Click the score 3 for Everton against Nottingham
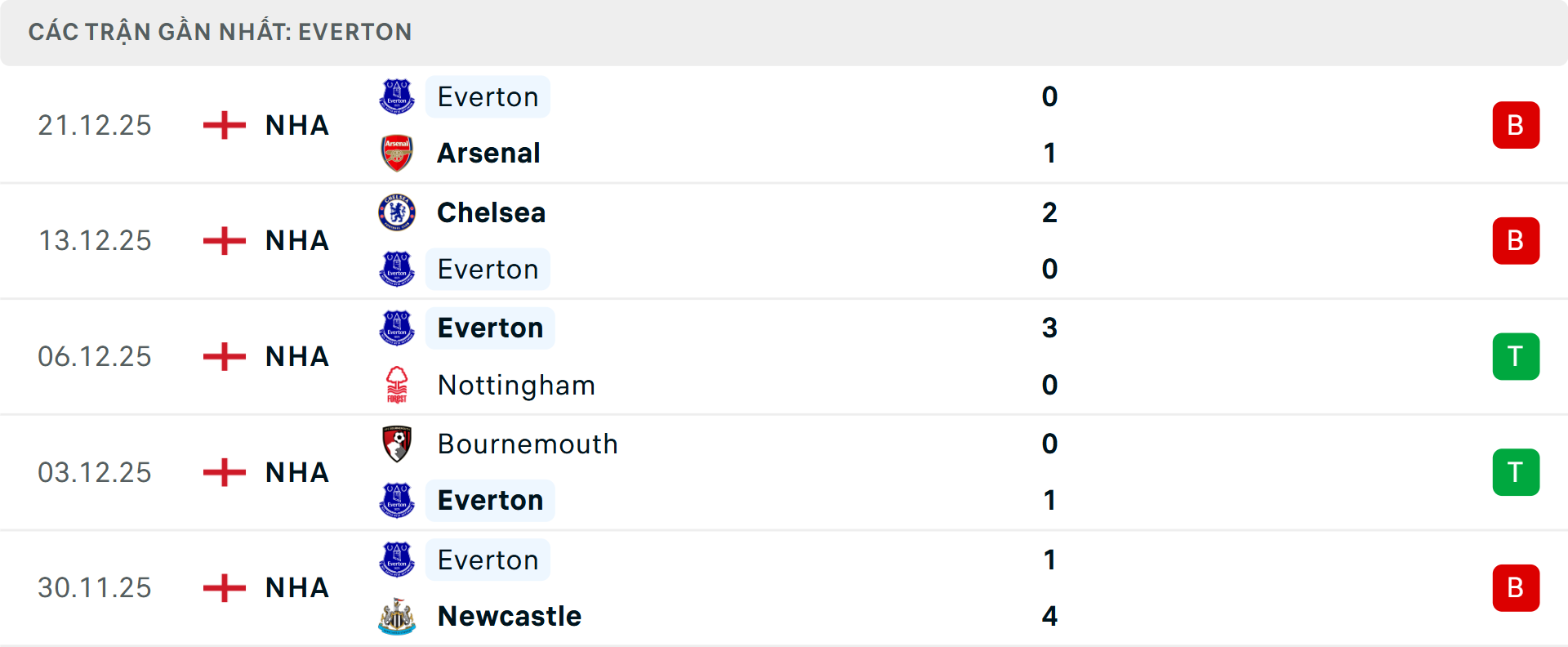The height and width of the screenshot is (647, 1568). 1050,328
